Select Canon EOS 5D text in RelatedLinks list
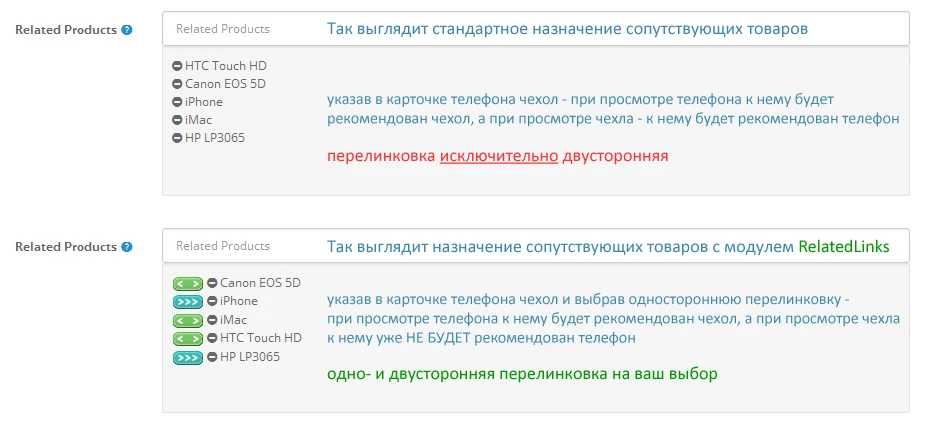Viewport: 925px width, 430px height. (x=260, y=283)
